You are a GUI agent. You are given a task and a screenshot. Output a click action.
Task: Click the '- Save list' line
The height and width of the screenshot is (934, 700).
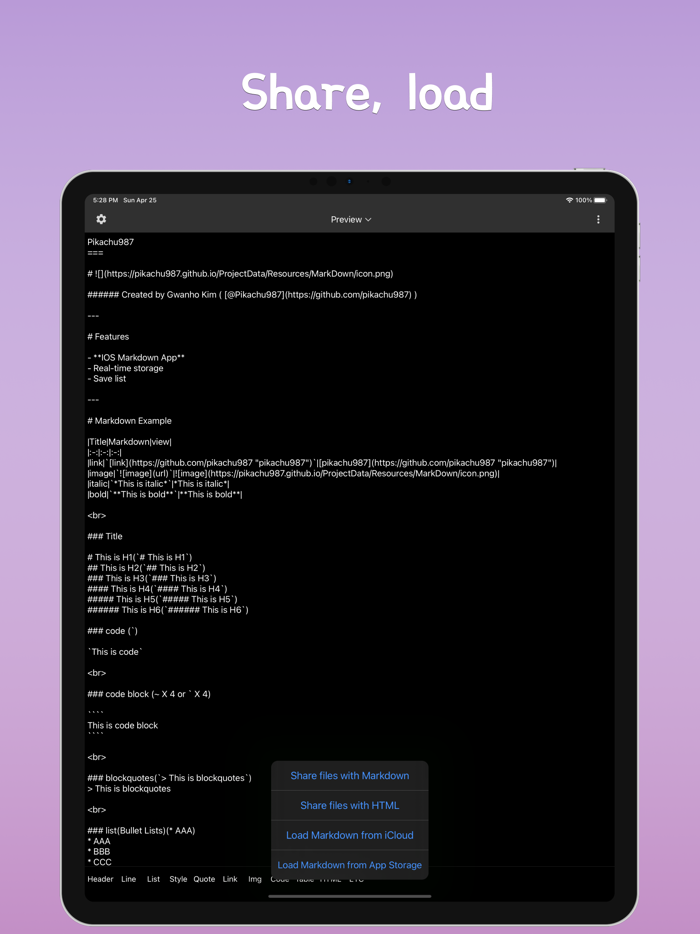pyautogui.click(x=107, y=379)
